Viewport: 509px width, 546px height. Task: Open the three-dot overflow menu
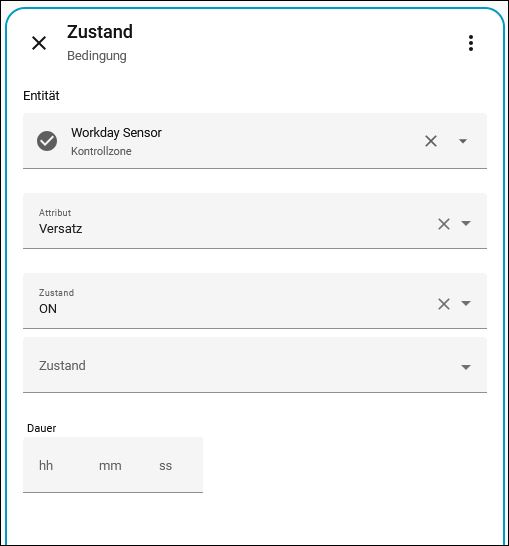coord(471,43)
